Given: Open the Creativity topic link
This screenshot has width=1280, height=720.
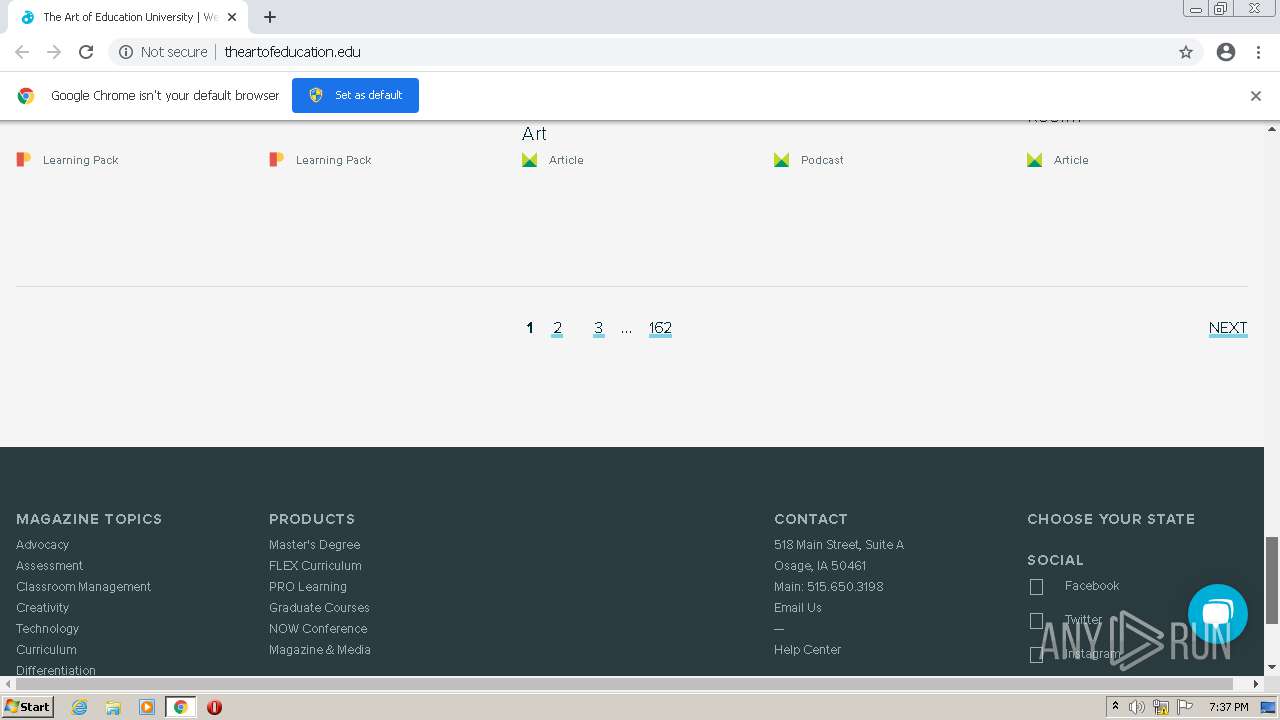Looking at the screenshot, I should pos(42,608).
